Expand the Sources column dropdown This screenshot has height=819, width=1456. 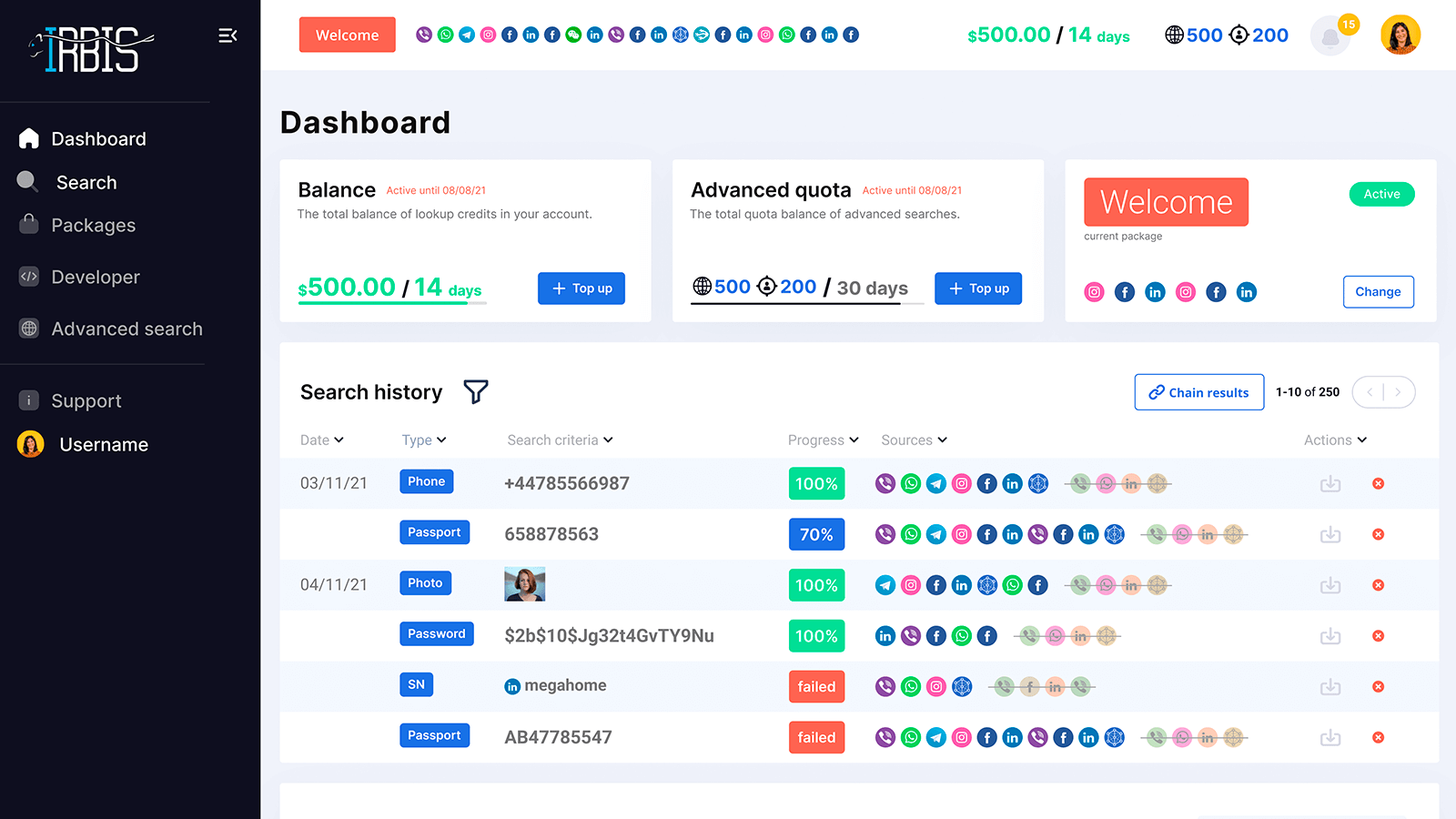[x=914, y=440]
